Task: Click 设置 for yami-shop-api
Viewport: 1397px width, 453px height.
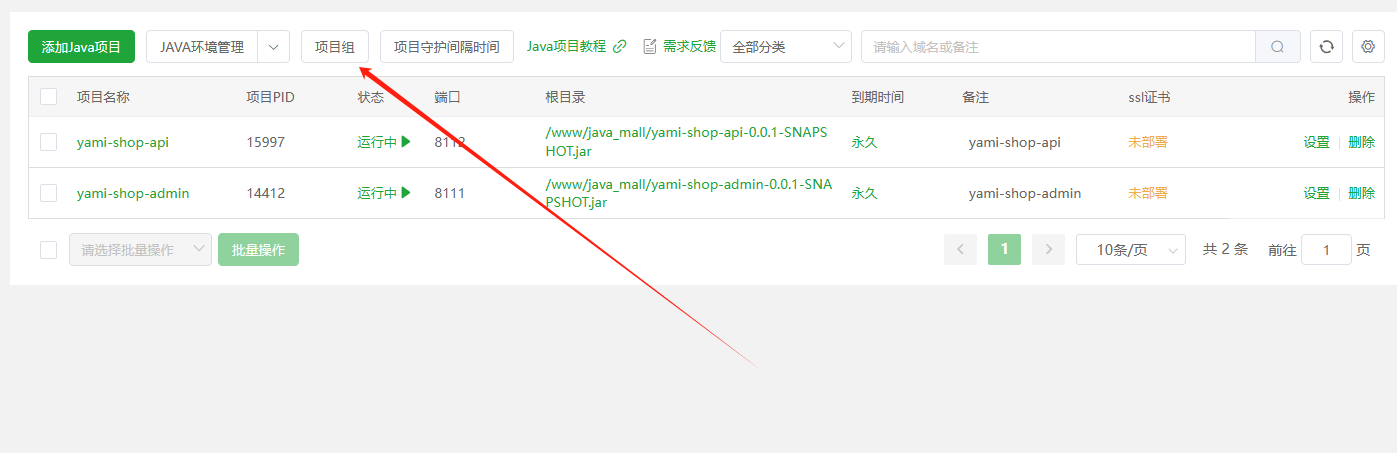Action: [1316, 142]
